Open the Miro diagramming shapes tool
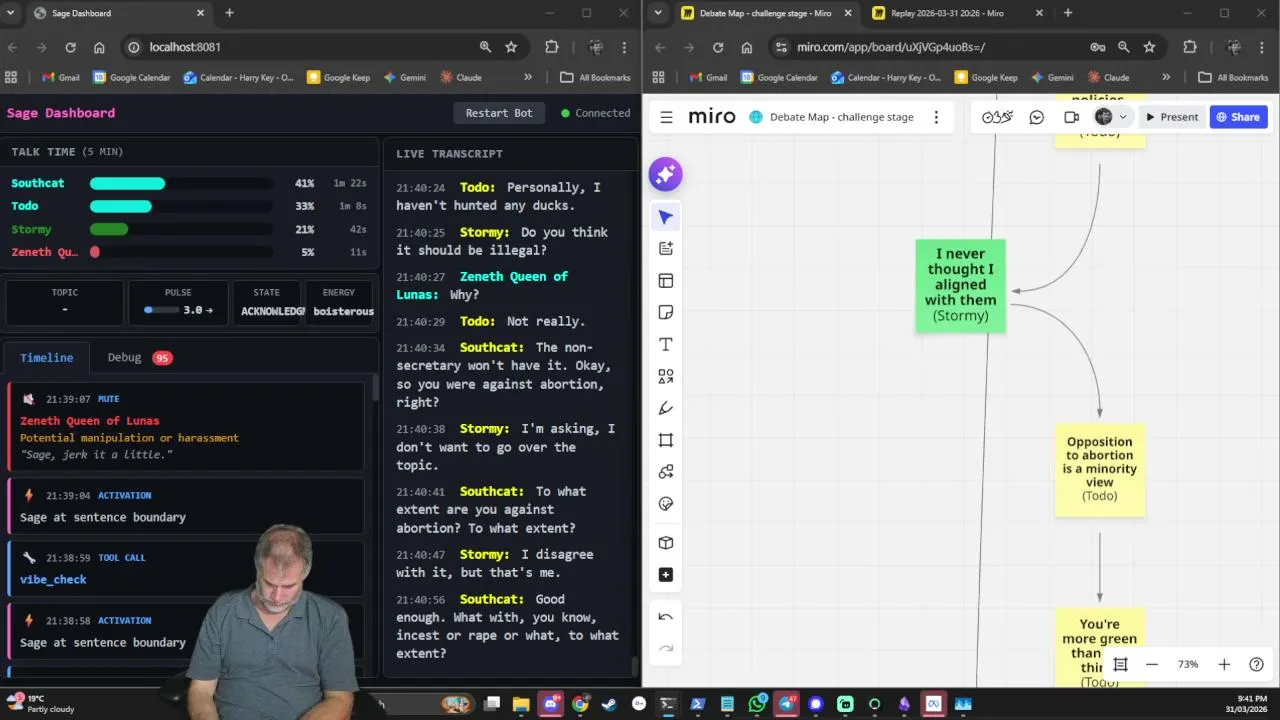Viewport: 1280px width, 720px height. [666, 472]
